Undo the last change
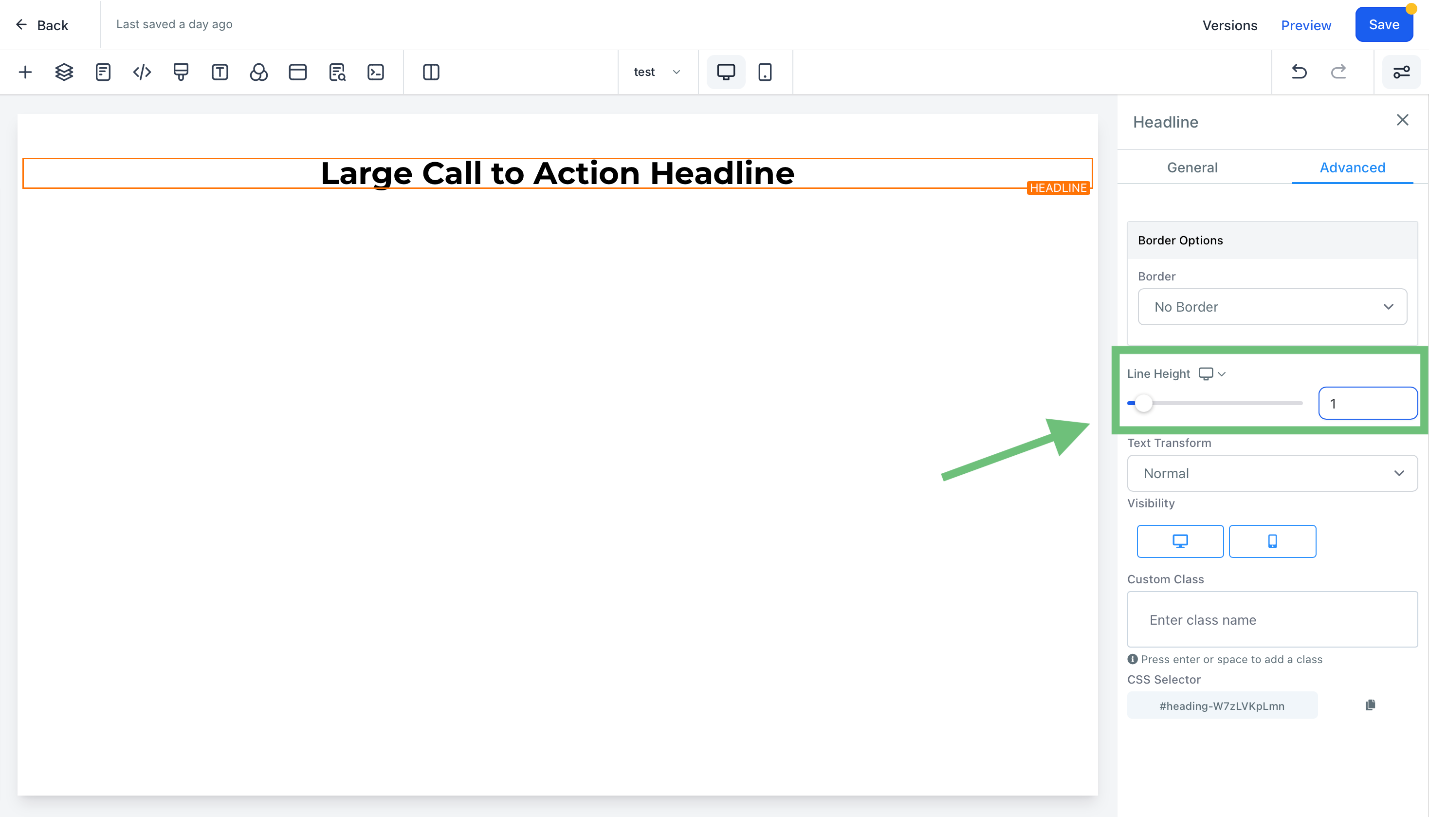1429x817 pixels. tap(1299, 72)
